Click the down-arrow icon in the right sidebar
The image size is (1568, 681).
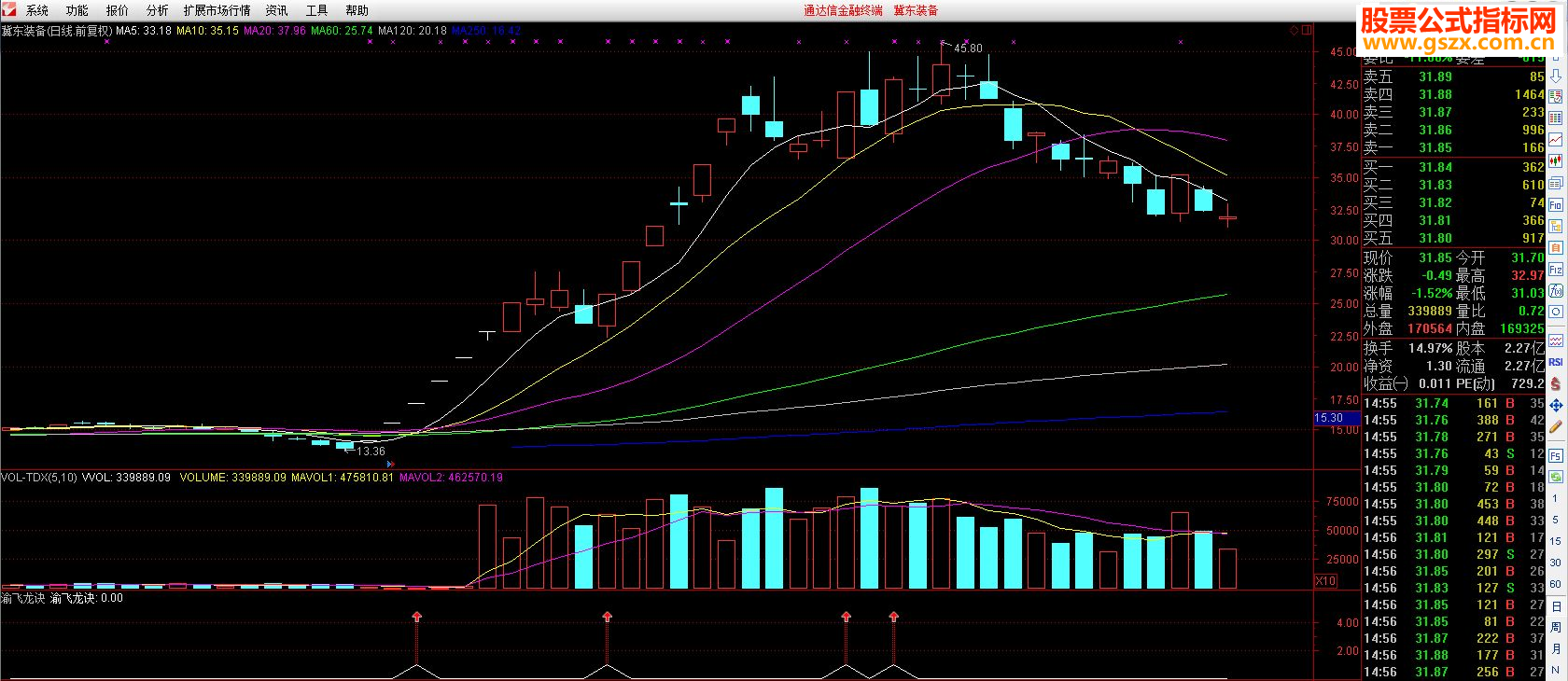[x=1556, y=76]
